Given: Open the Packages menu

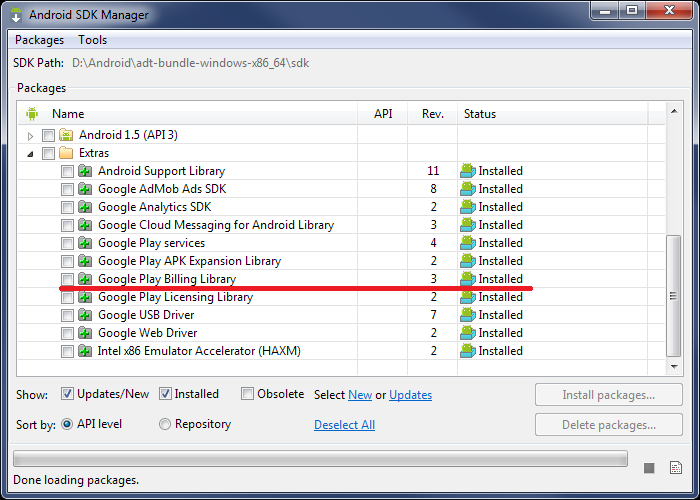Looking at the screenshot, I should tap(39, 40).
